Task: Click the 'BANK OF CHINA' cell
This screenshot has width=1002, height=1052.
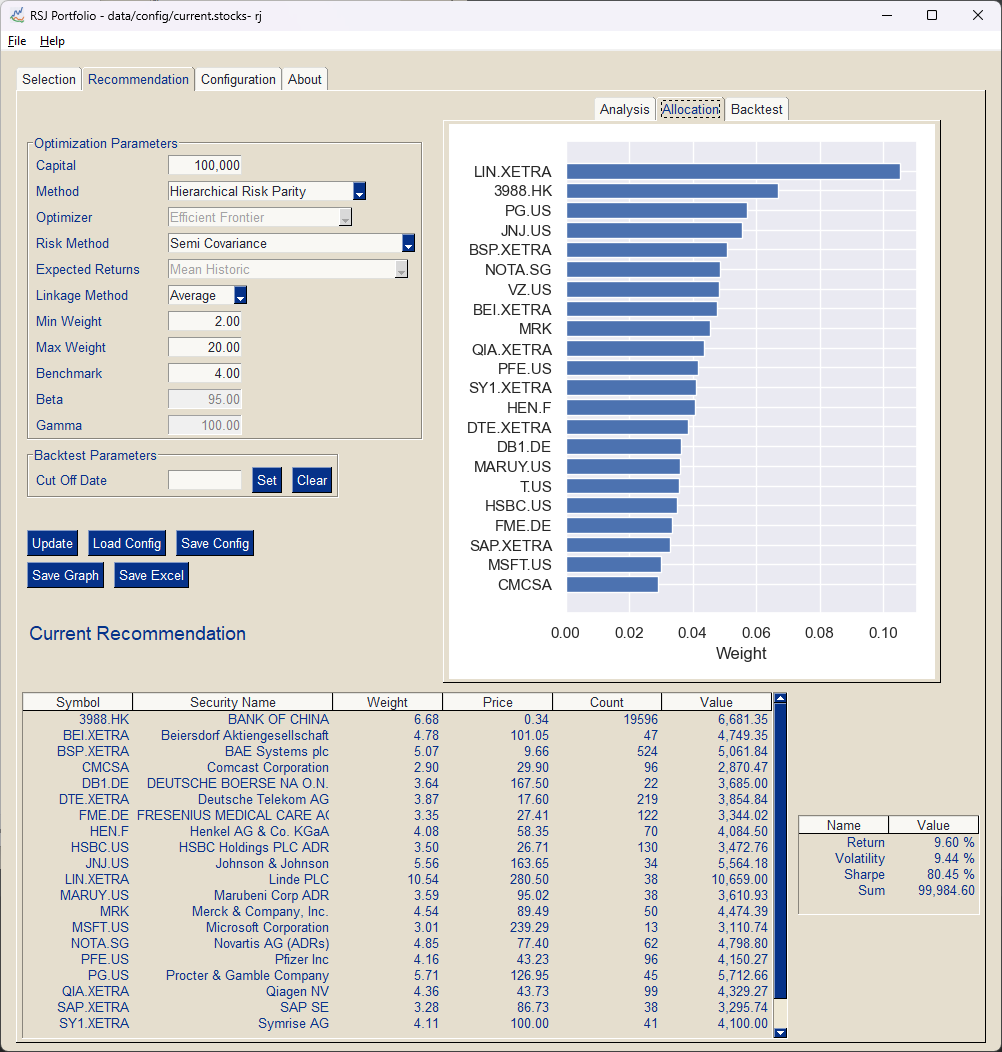Action: [x=279, y=719]
